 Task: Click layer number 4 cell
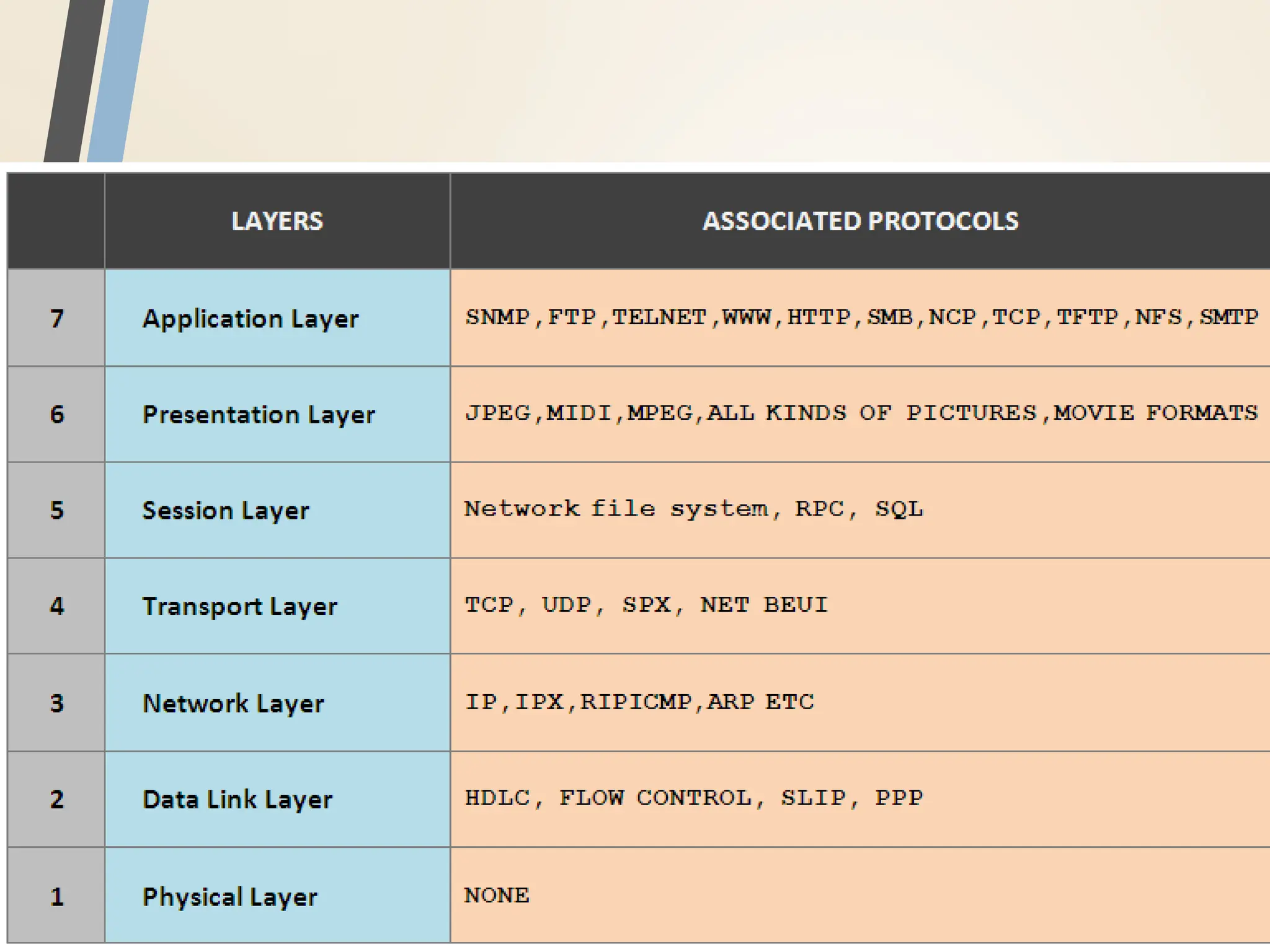tap(56, 606)
